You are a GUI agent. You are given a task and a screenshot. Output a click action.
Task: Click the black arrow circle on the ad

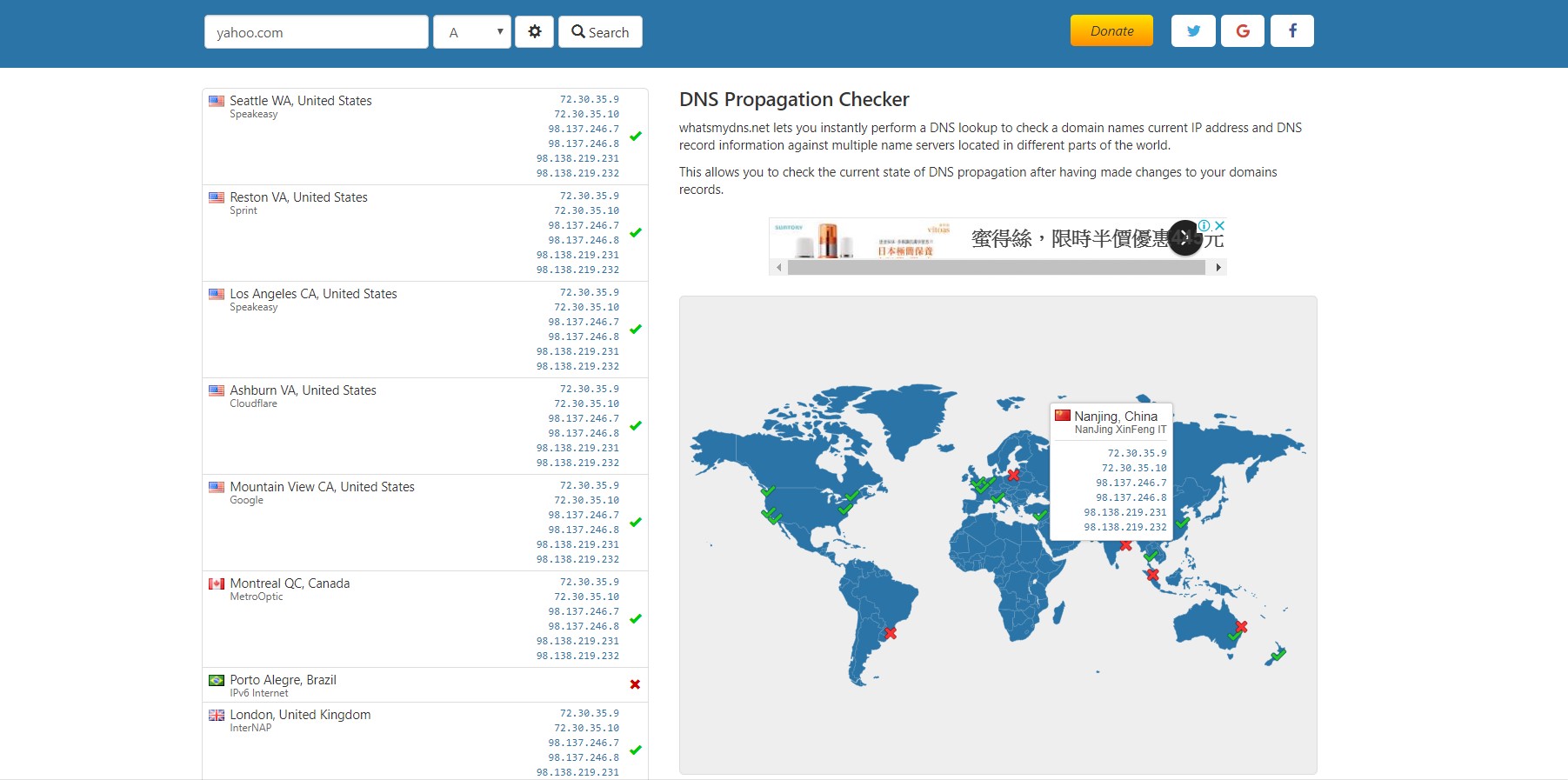pyautogui.click(x=1184, y=238)
